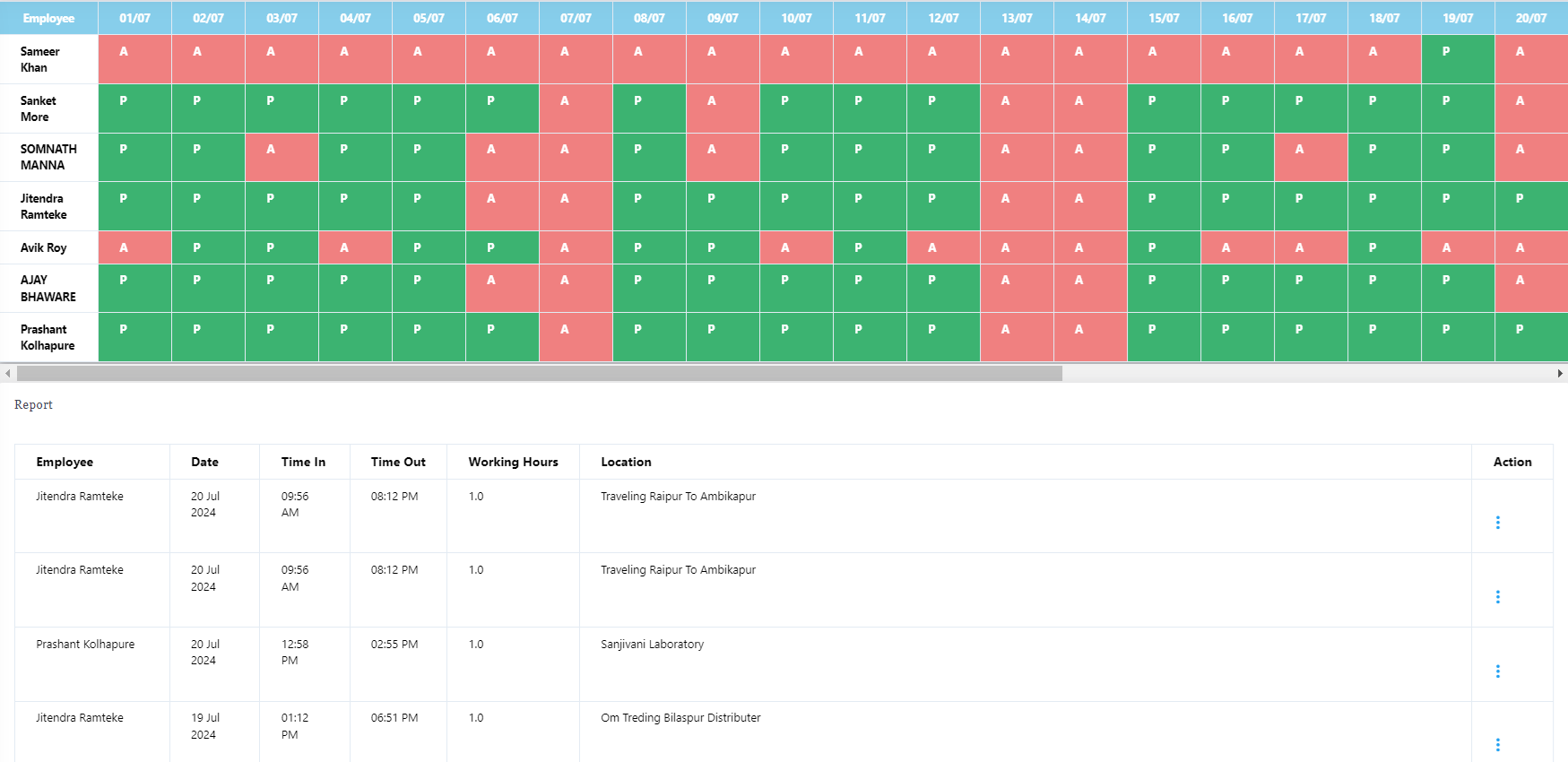The width and height of the screenshot is (1568, 762).
Task: Click the horizontal scrollbar left arrow
Action: click(x=7, y=373)
